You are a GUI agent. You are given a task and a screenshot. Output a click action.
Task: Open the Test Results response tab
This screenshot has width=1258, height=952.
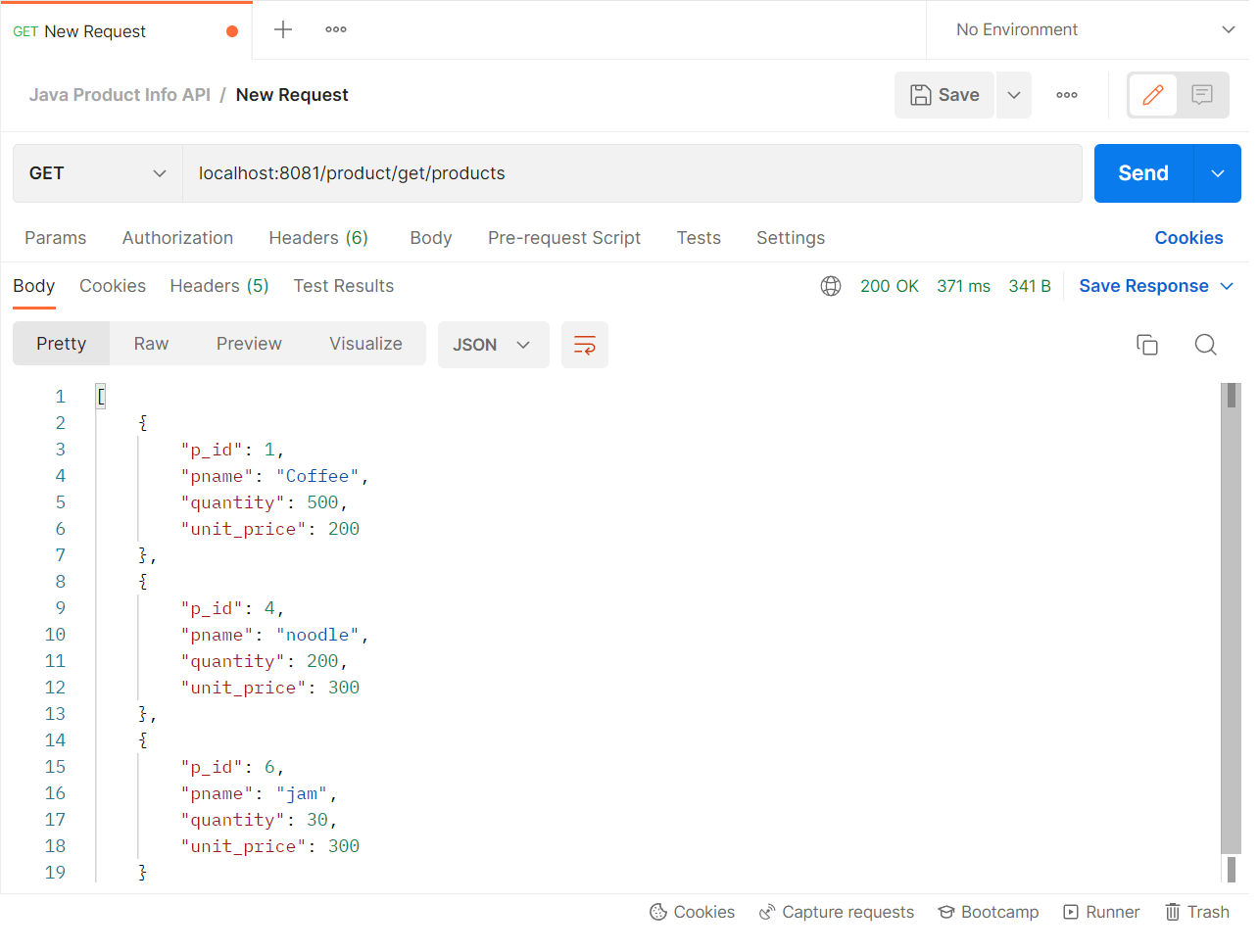click(343, 286)
